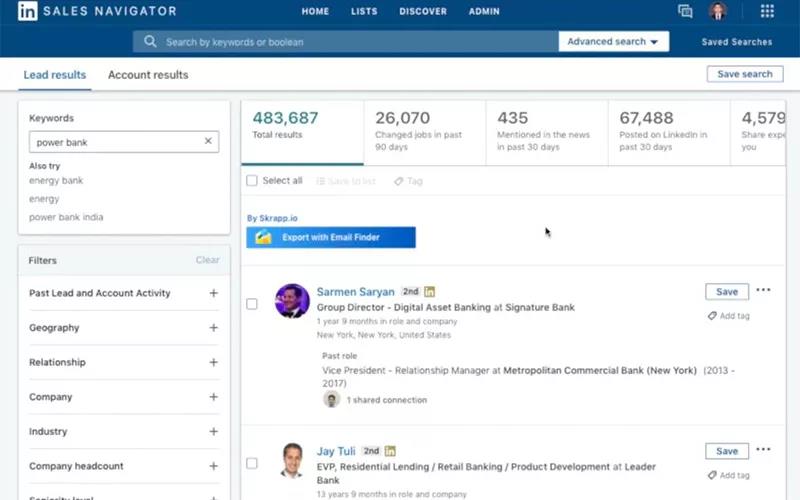The height and width of the screenshot is (500, 800).
Task: Click the LinkedIn logo icon
Action: point(27,11)
